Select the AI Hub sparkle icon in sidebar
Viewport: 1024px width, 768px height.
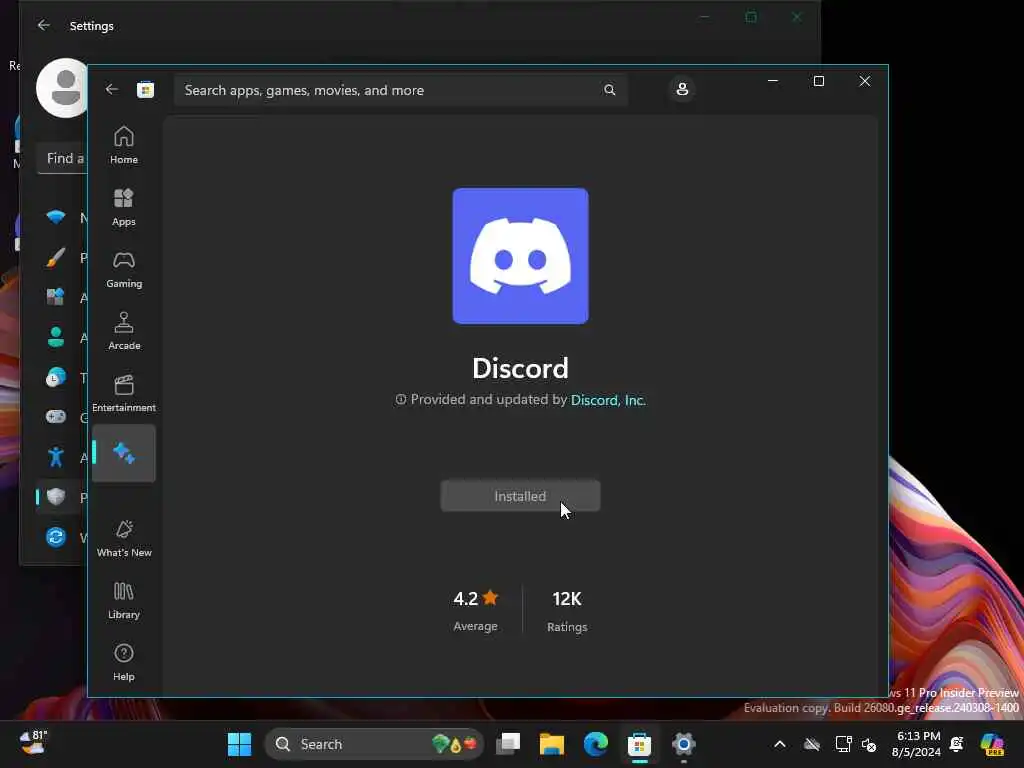point(123,453)
